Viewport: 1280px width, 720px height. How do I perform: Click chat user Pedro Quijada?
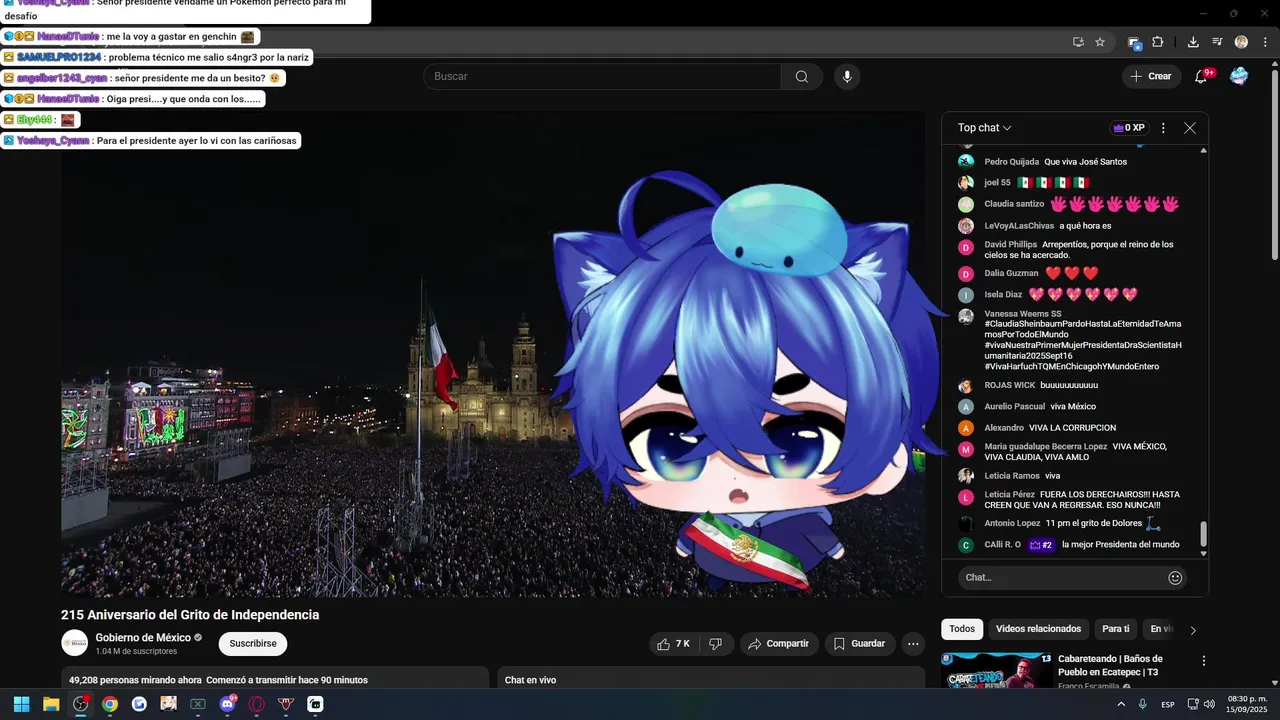click(1012, 162)
